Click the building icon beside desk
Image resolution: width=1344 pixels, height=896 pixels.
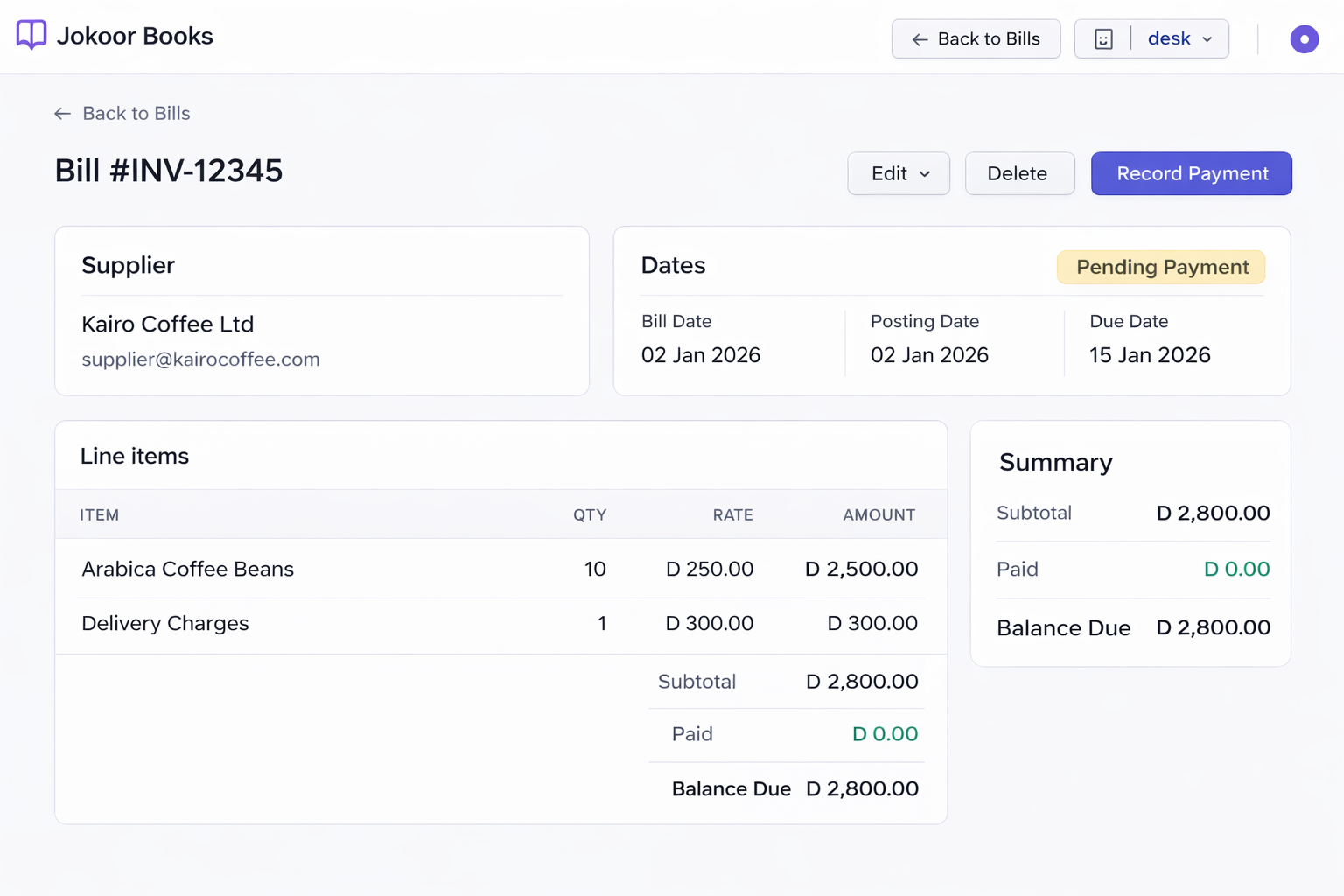pos(1103,39)
